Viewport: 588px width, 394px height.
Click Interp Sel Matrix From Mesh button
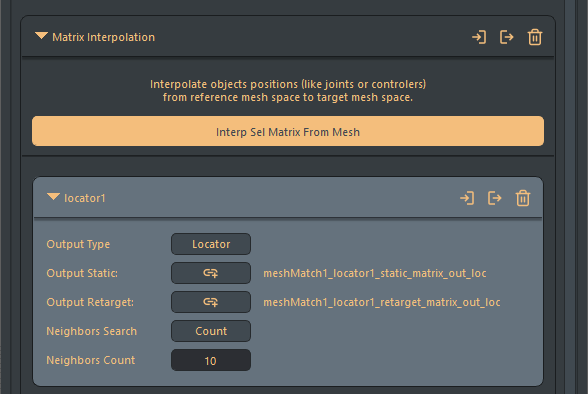288,131
